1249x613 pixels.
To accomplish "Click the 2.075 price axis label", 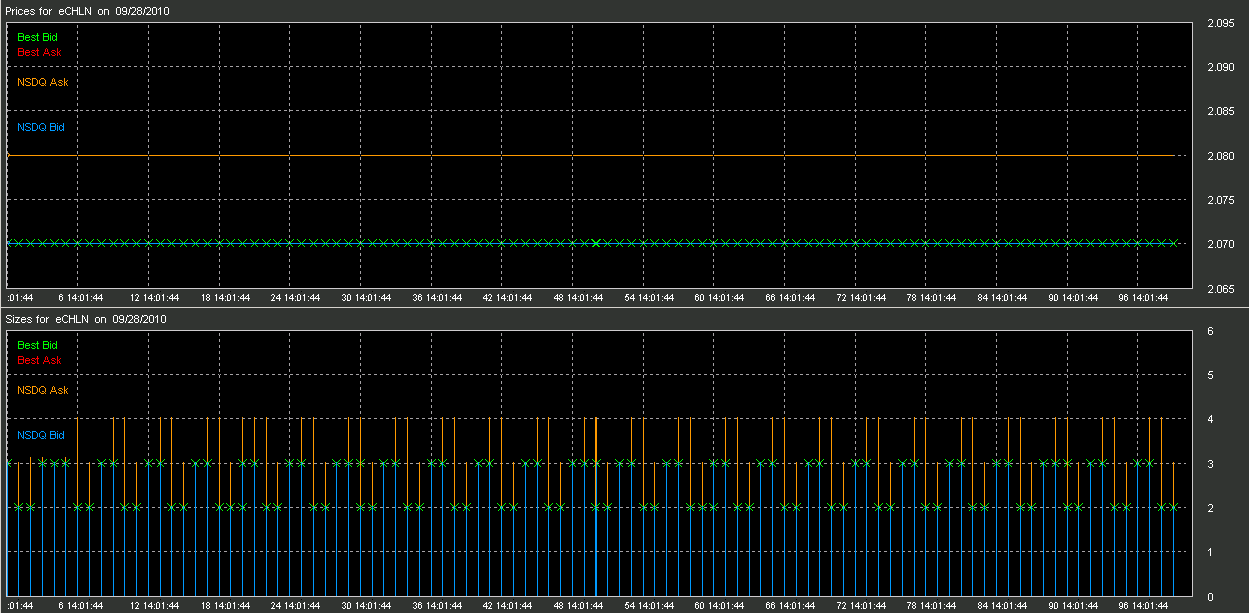I will 1221,200.
